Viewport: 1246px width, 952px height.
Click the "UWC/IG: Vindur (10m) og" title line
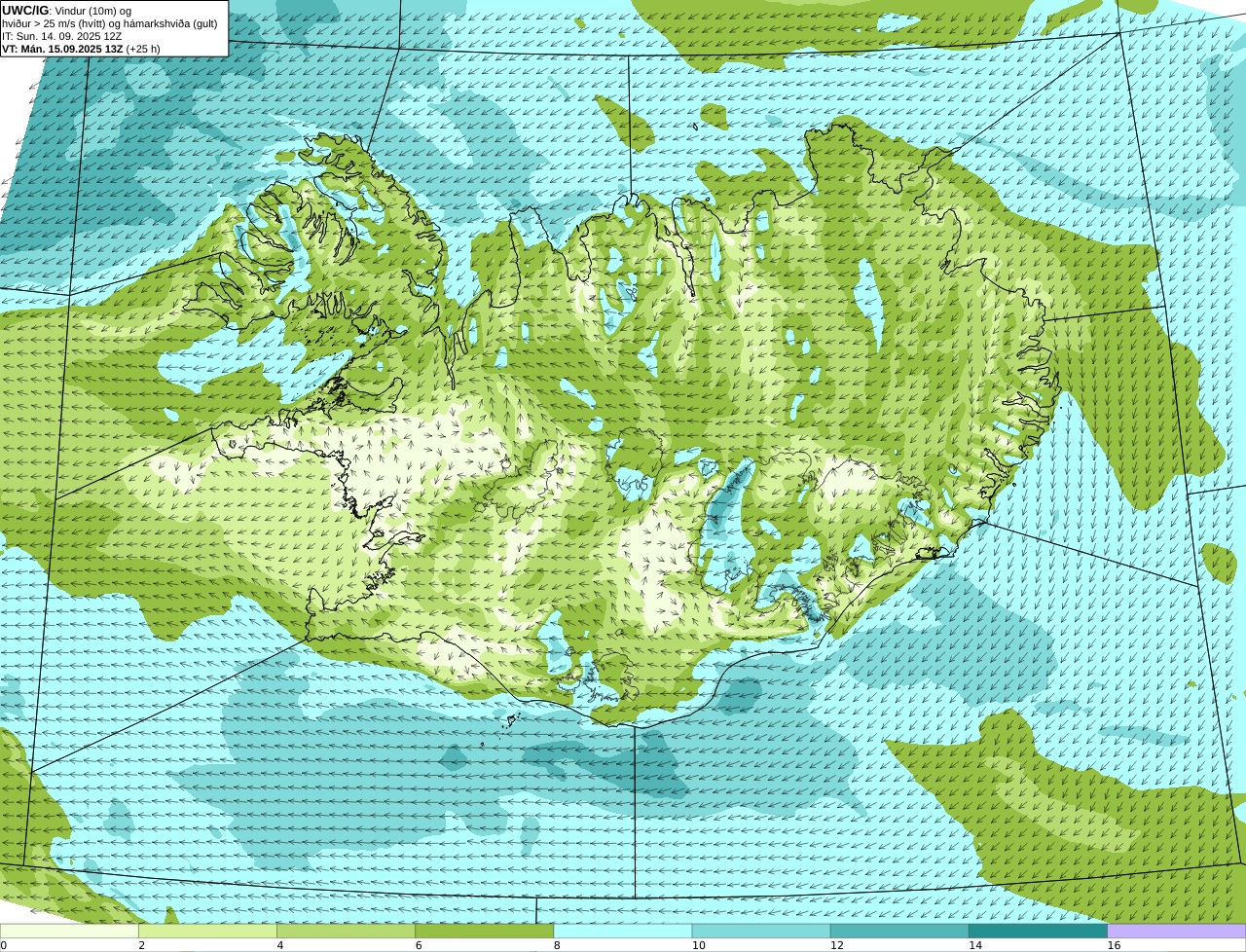point(66,11)
